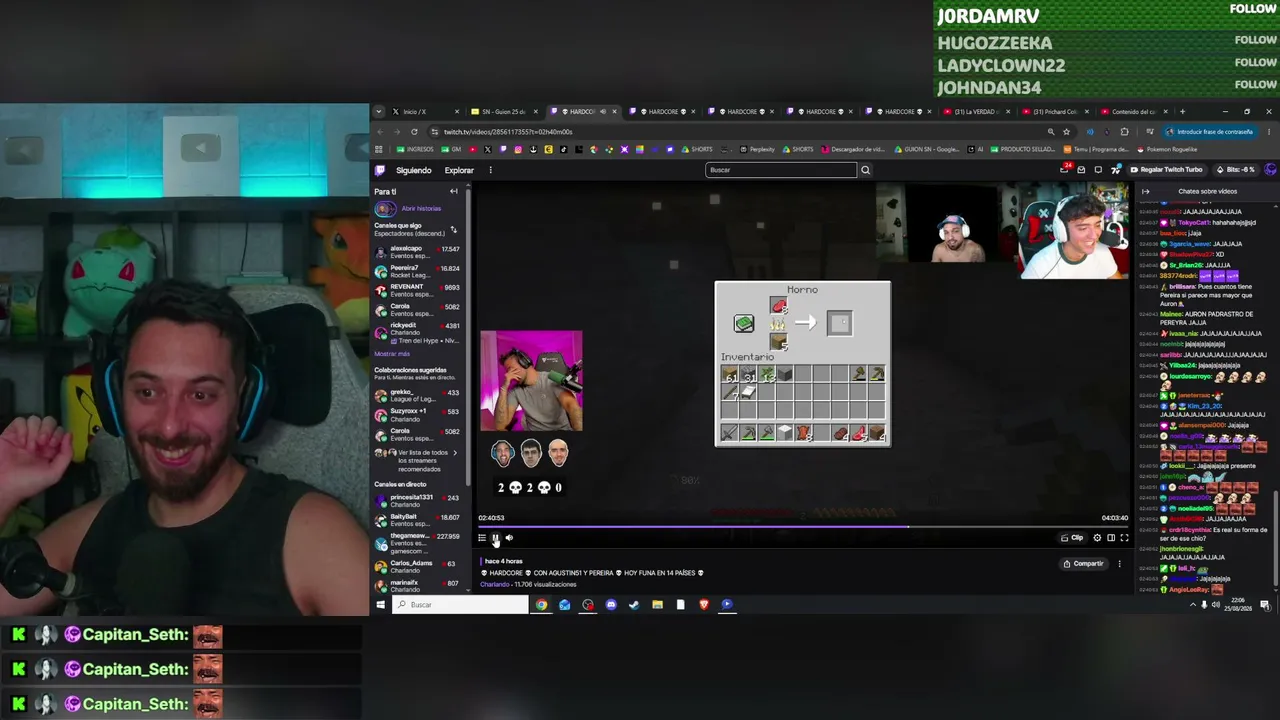
Task: Mute the video player volume
Action: point(509,538)
